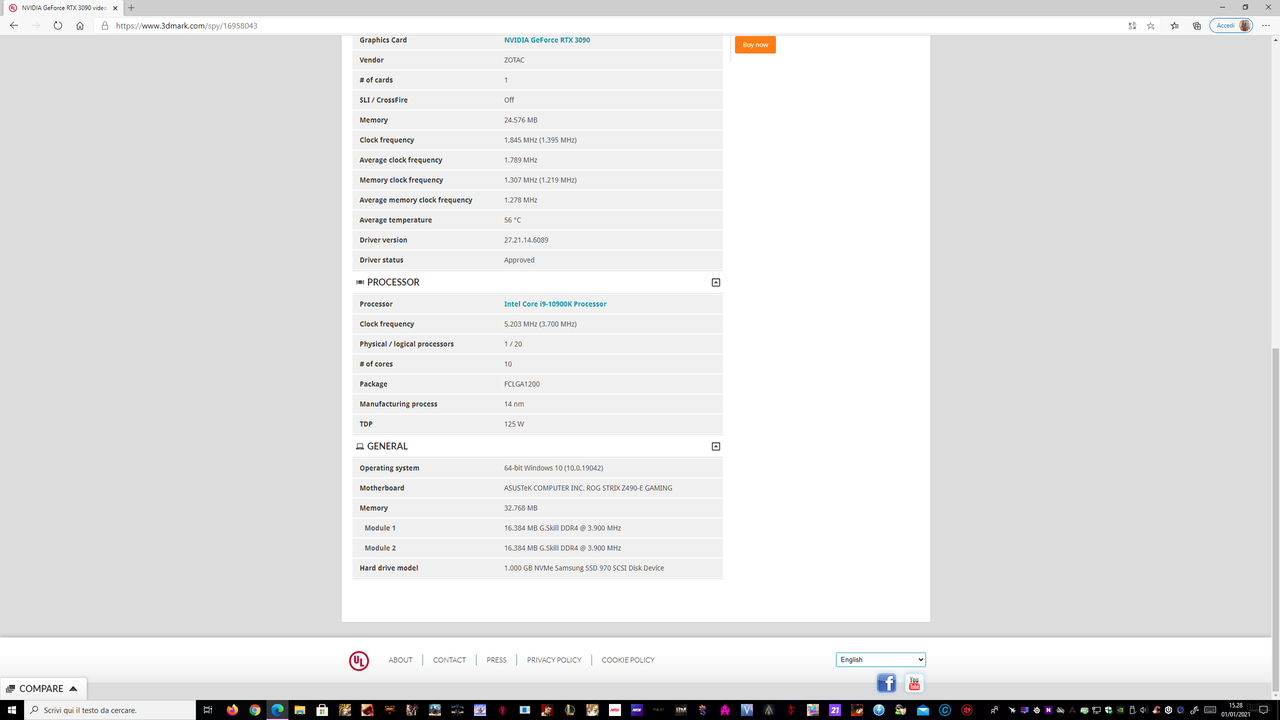Click the UL logo in the footer

coord(358,660)
